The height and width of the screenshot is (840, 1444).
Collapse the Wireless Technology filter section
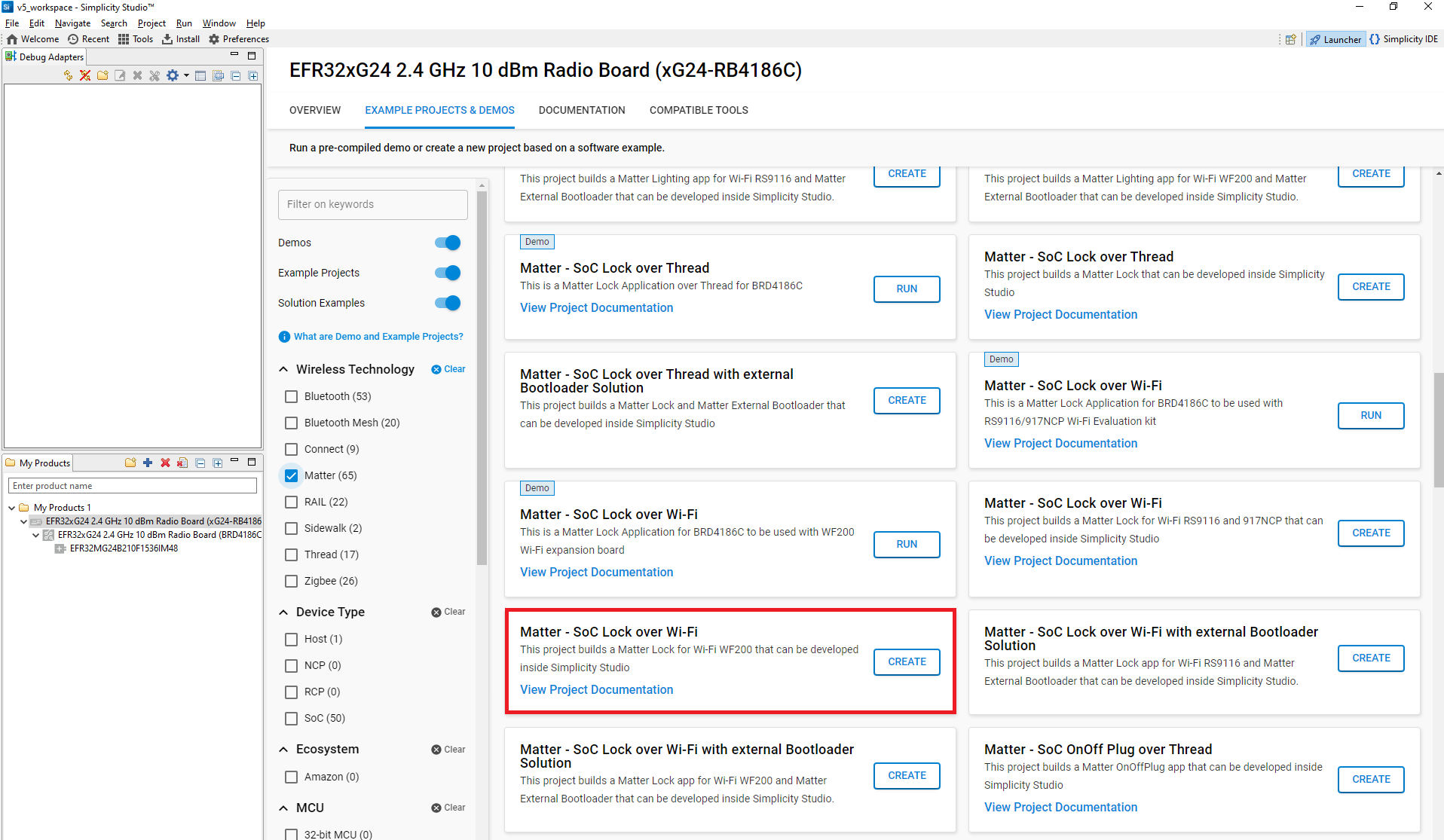pyautogui.click(x=283, y=369)
